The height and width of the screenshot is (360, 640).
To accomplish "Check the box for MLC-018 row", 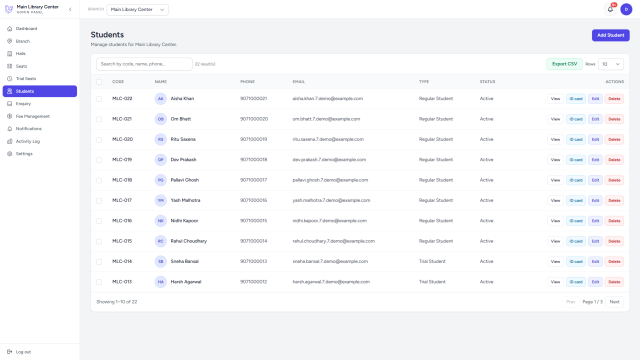I will coord(99,180).
